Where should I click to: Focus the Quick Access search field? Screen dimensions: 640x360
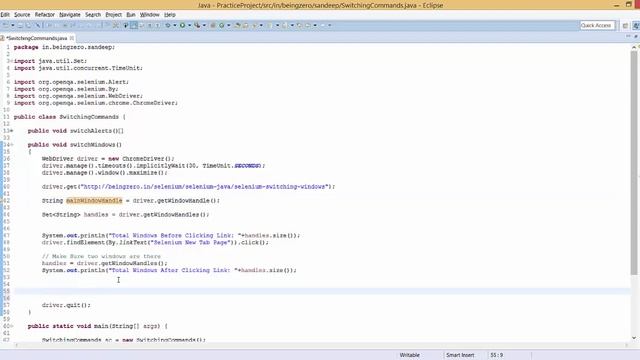point(597,25)
